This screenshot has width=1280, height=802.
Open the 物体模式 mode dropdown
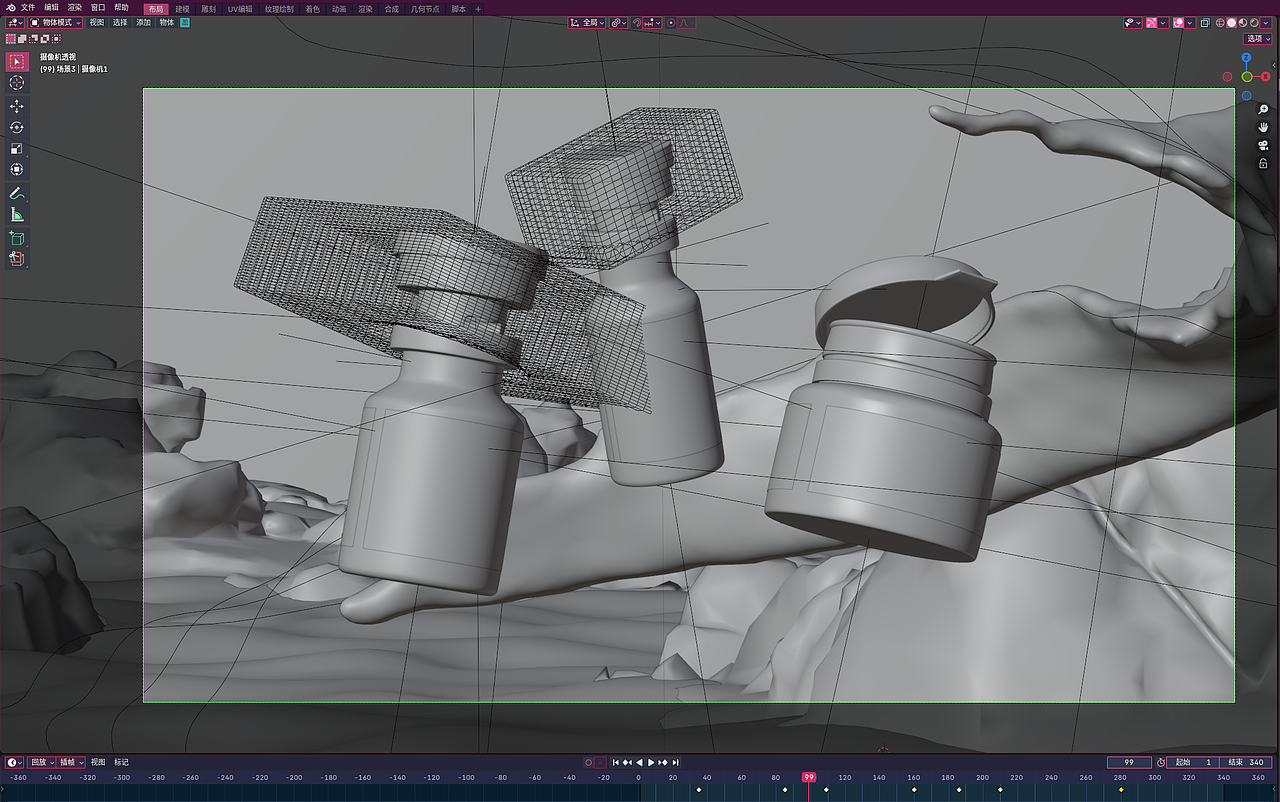tap(55, 22)
